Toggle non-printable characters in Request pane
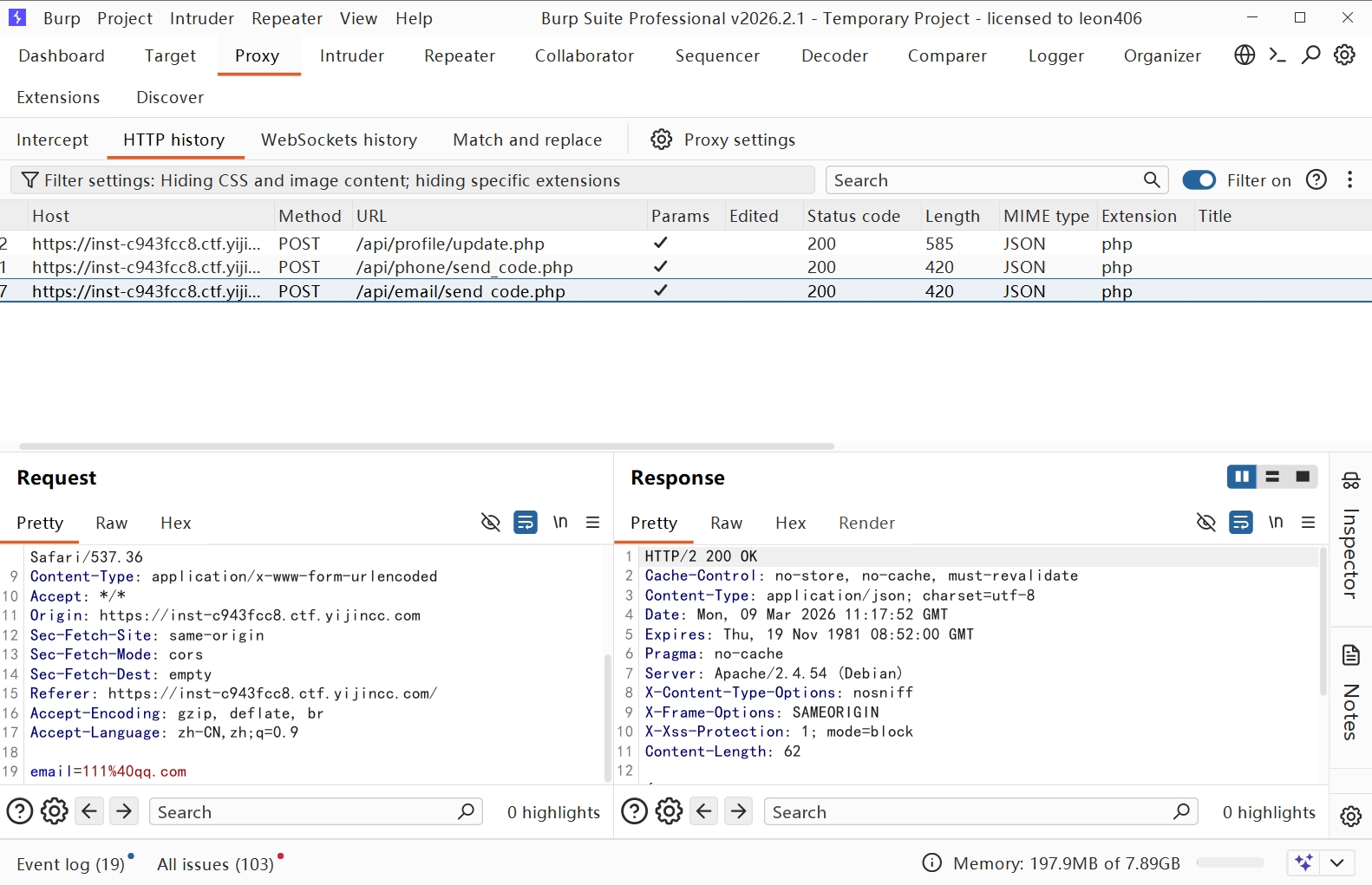The image size is (1372, 885). pyautogui.click(x=560, y=522)
